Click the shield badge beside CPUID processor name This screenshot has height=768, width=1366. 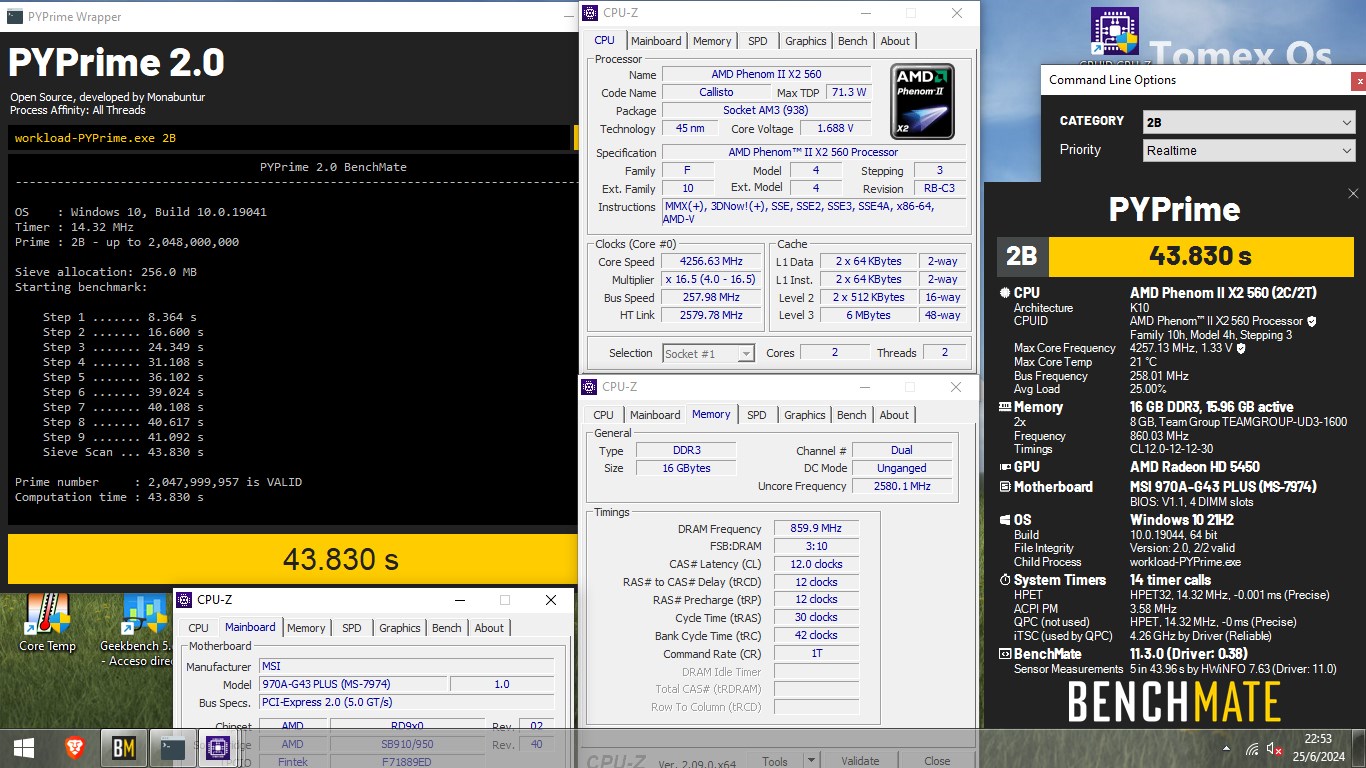point(1312,321)
